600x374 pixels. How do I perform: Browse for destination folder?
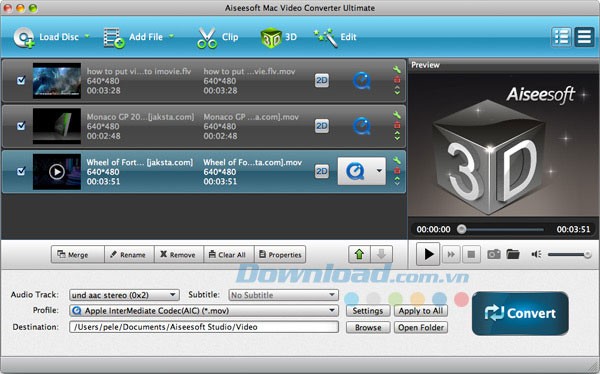click(368, 327)
